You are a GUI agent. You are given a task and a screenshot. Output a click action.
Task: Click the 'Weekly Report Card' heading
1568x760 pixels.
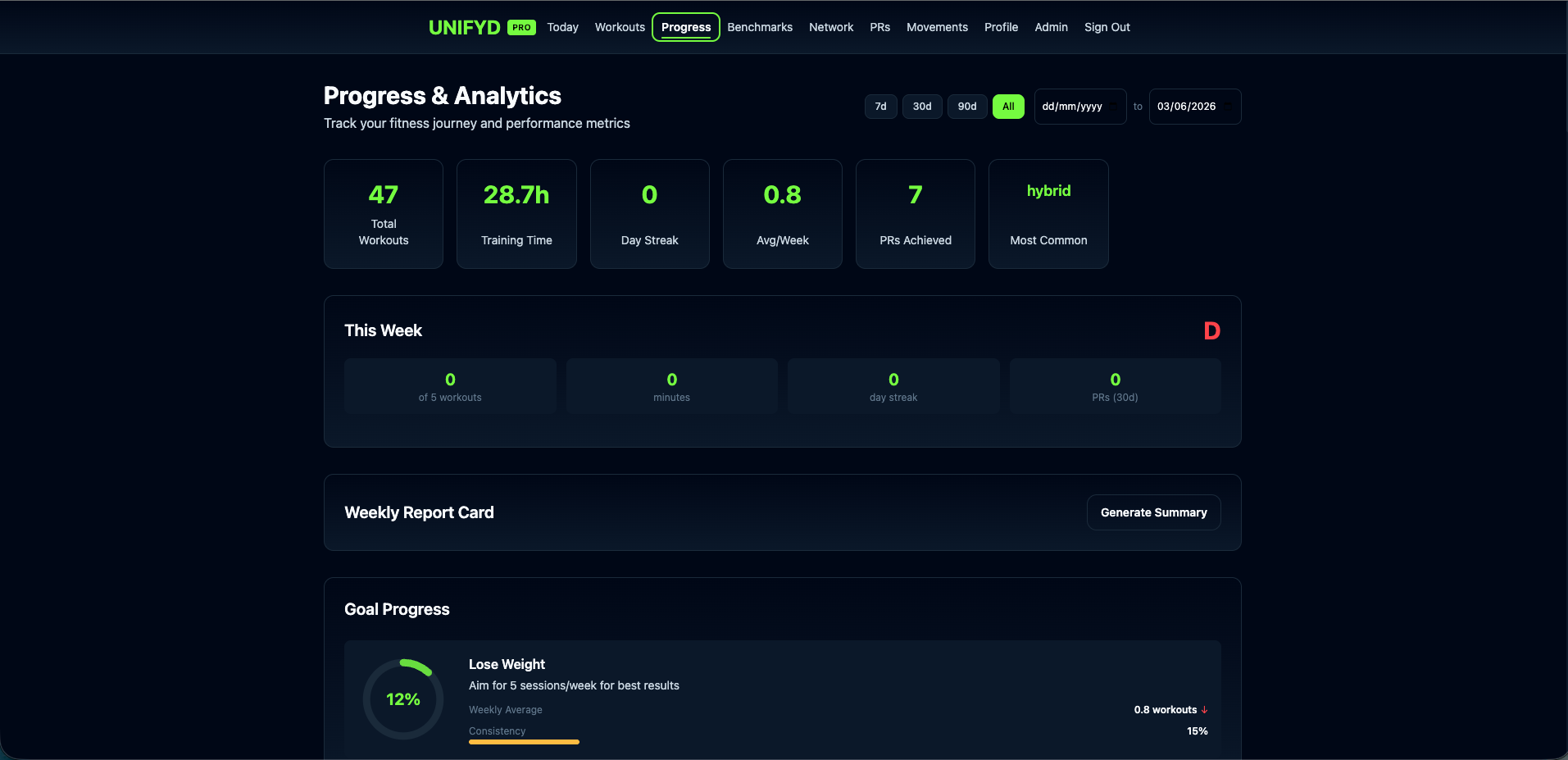(x=419, y=512)
